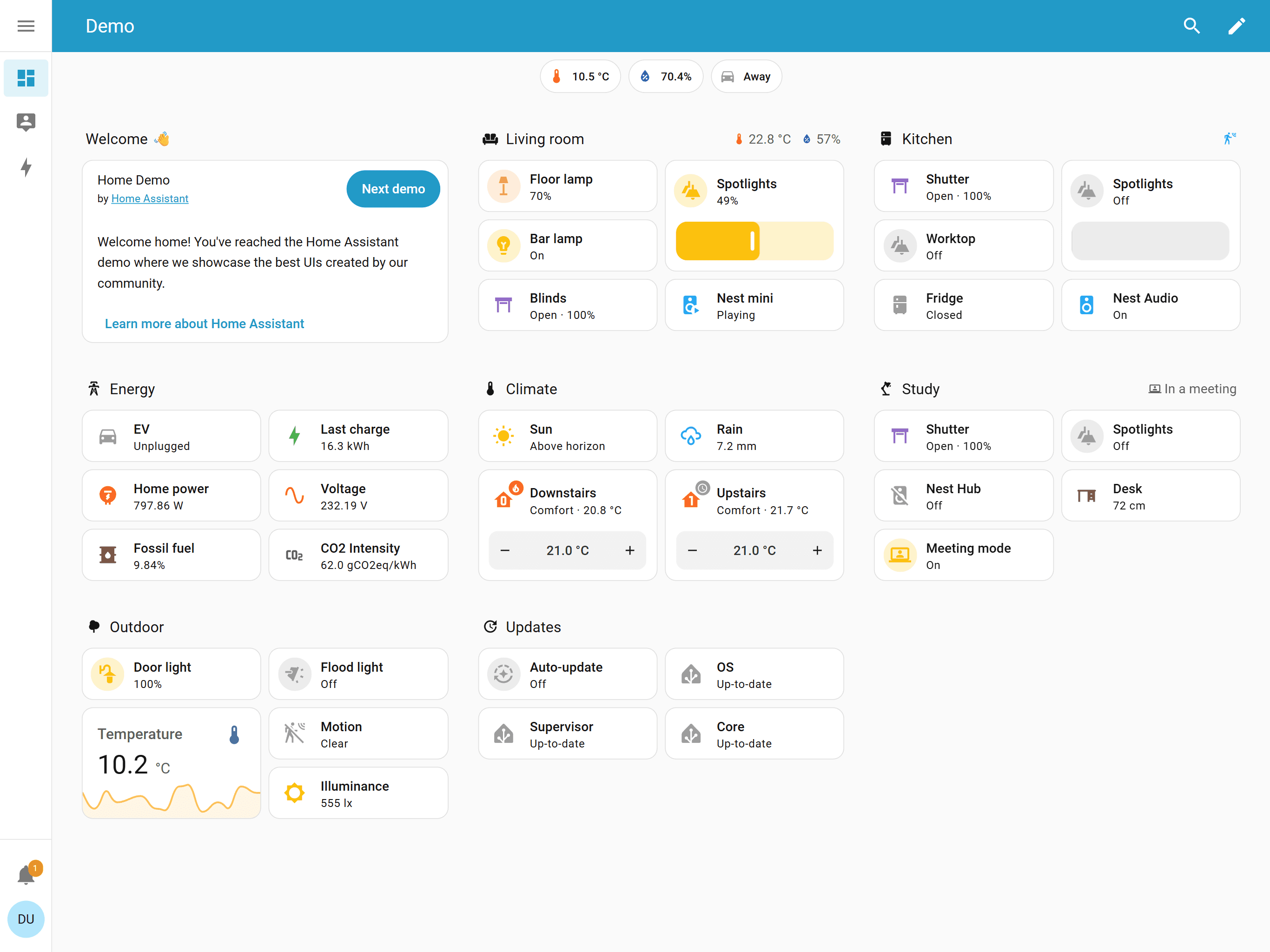1270x952 pixels.
Task: Click the Desk icon
Action: click(x=1087, y=496)
